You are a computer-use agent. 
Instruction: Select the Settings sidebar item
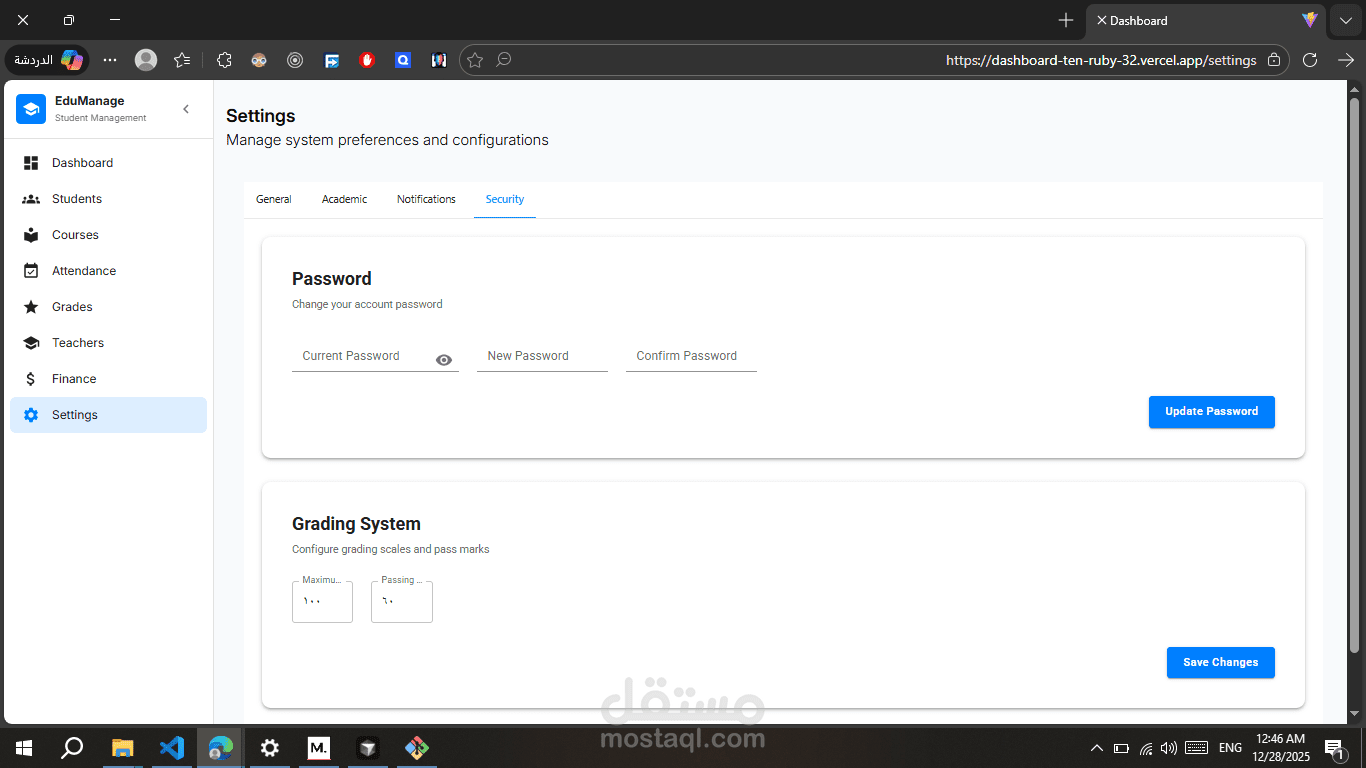click(108, 415)
